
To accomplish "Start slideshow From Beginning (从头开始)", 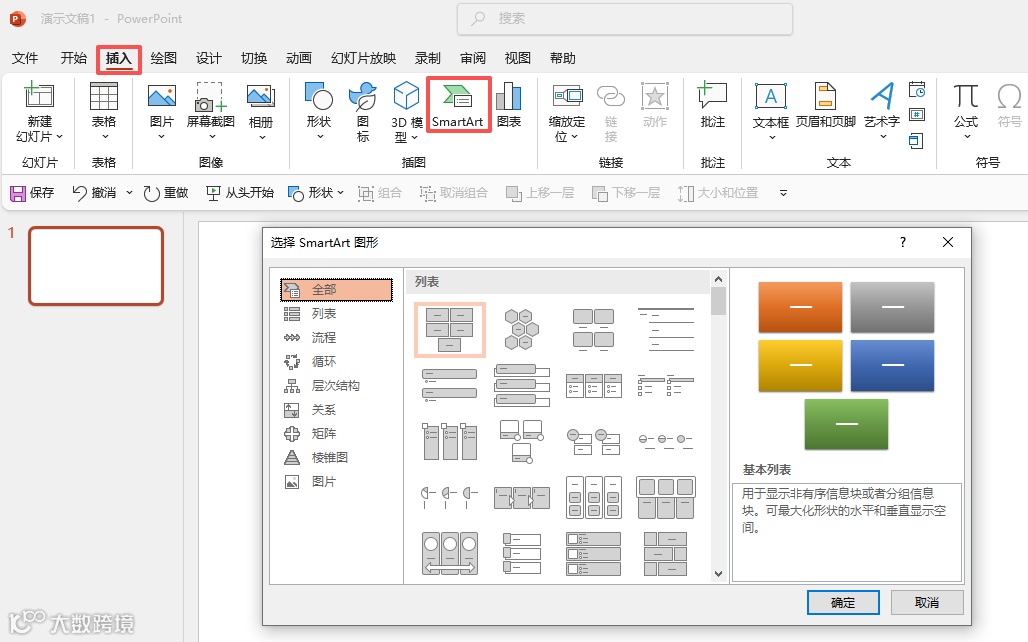I will click(x=239, y=193).
